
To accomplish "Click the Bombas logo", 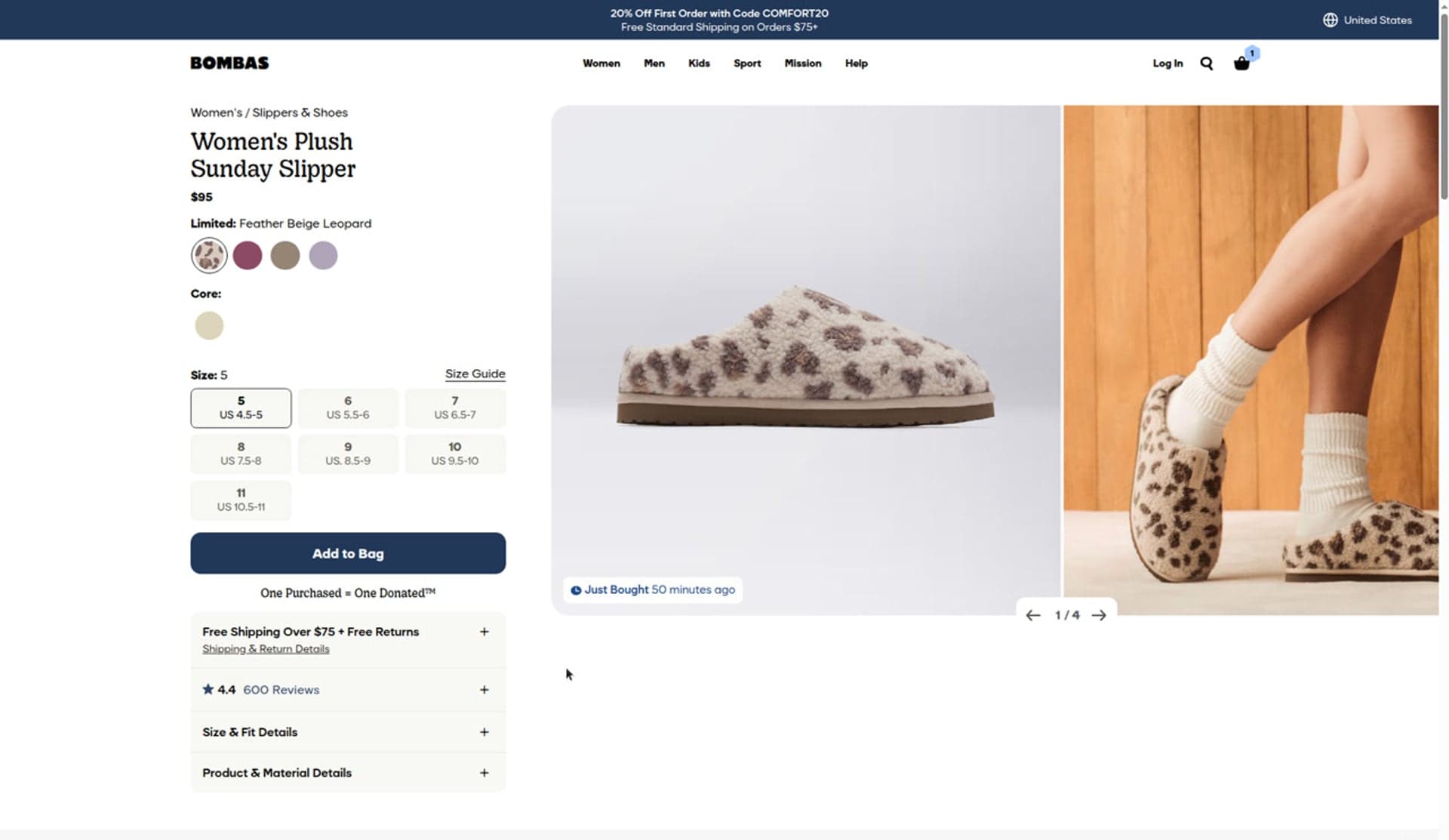I will pyautogui.click(x=229, y=63).
